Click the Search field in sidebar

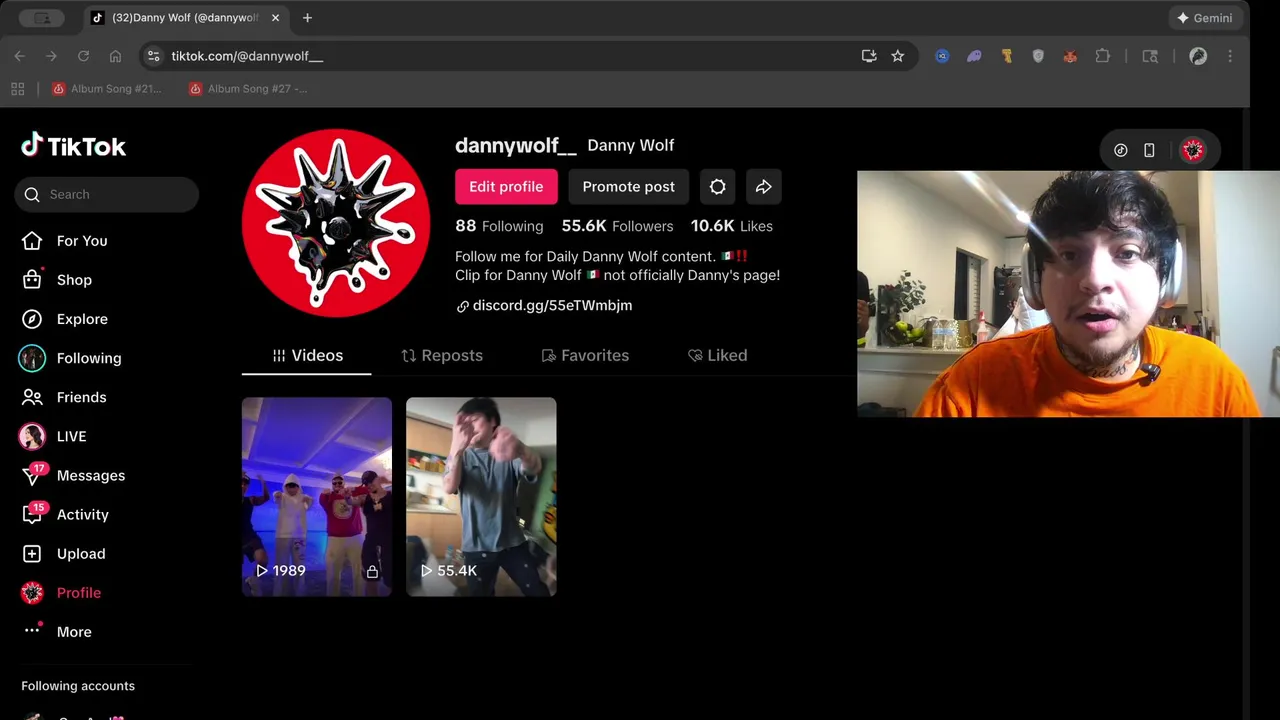[x=107, y=194]
